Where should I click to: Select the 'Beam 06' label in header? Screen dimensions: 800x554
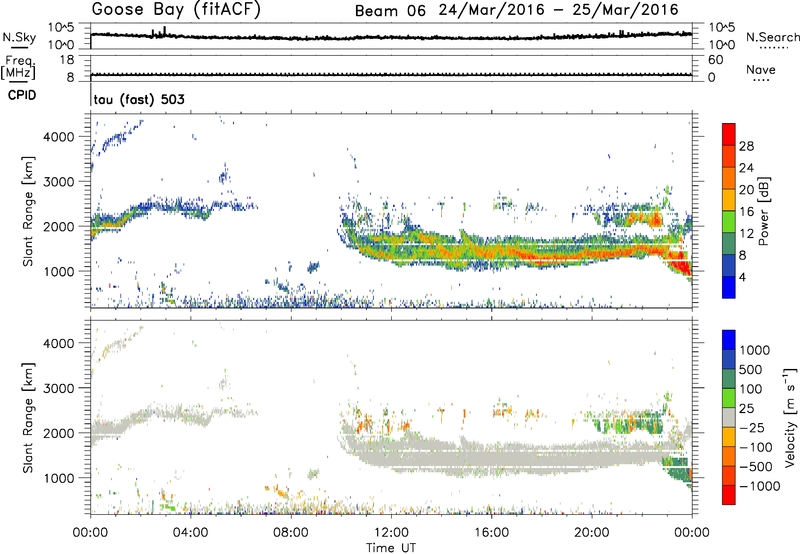[x=390, y=10]
